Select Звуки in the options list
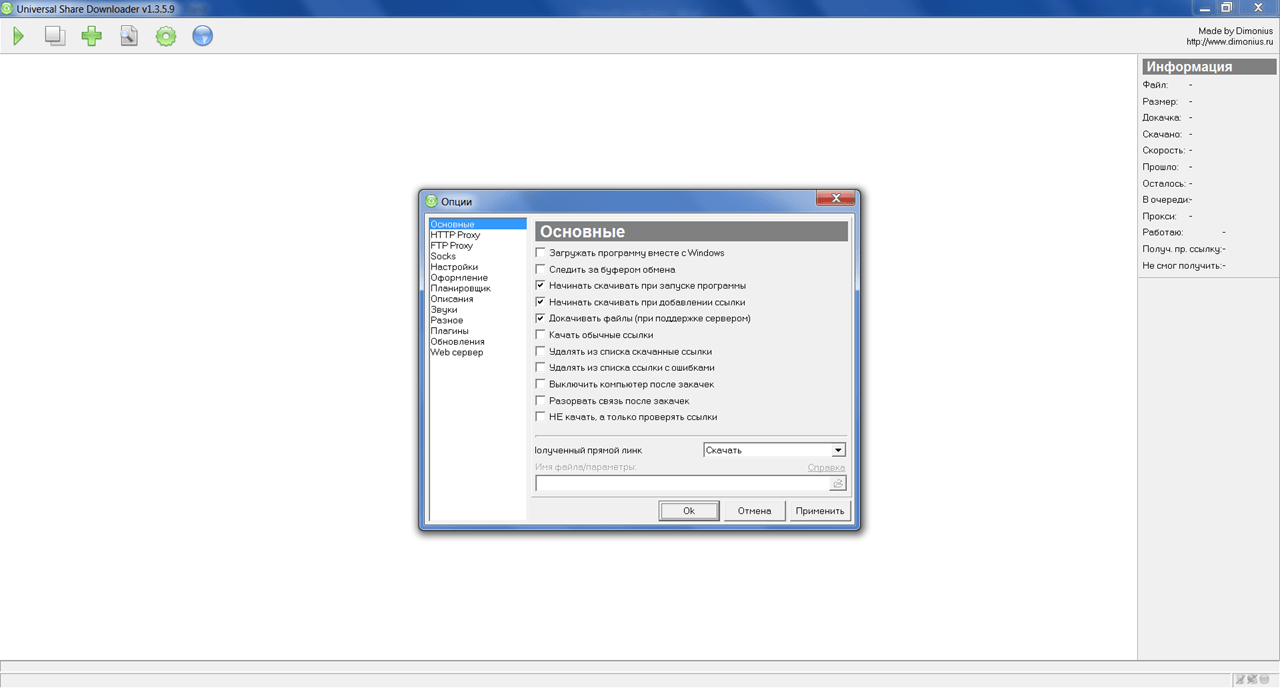The width and height of the screenshot is (1280, 688). tap(444, 310)
